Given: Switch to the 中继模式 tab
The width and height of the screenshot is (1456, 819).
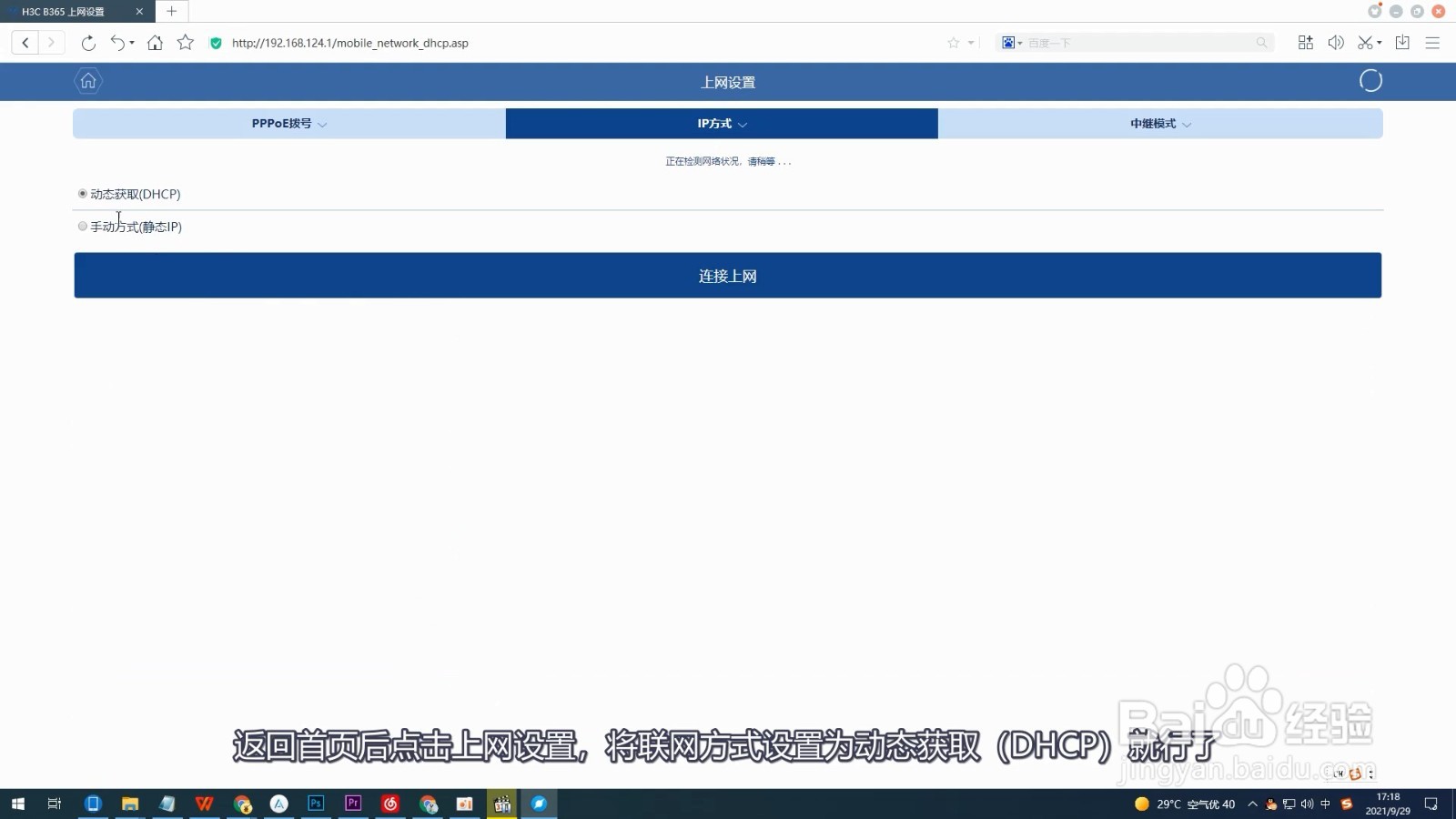Looking at the screenshot, I should [1160, 124].
